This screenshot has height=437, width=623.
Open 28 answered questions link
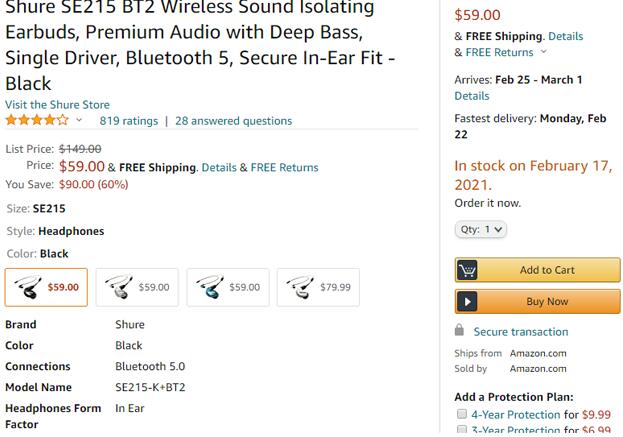coord(233,121)
